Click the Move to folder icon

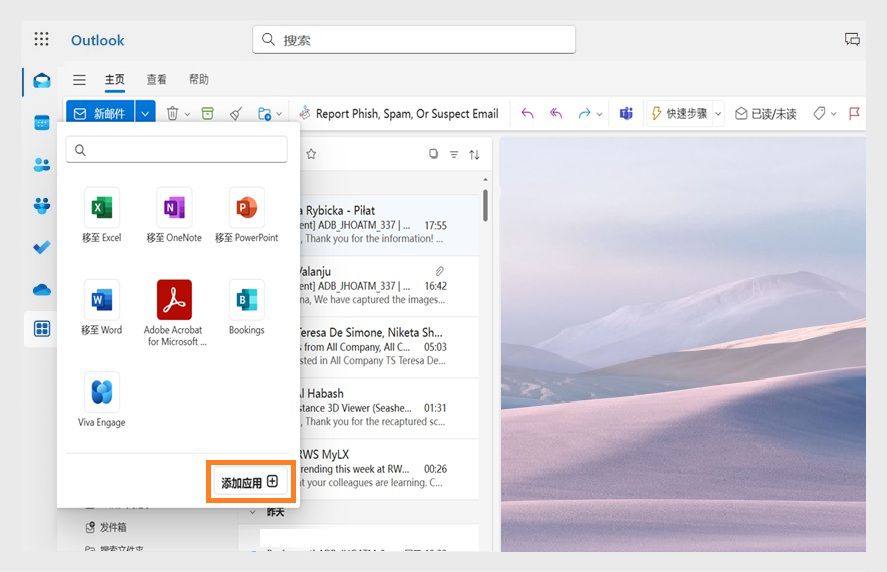(x=264, y=114)
